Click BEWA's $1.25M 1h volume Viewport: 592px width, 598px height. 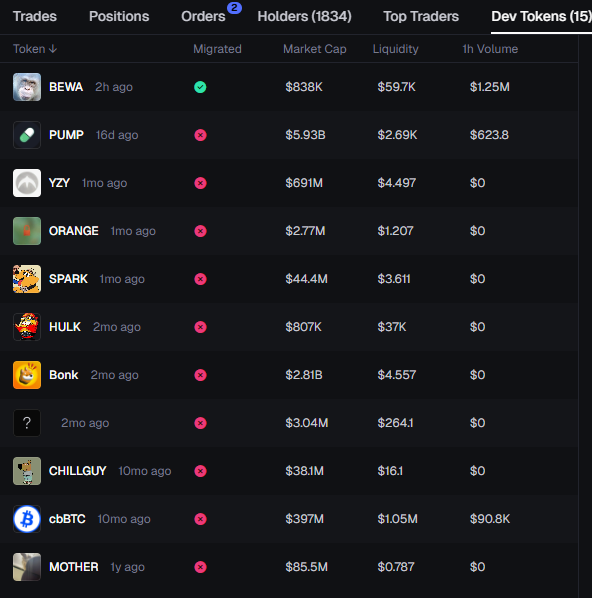[490, 87]
